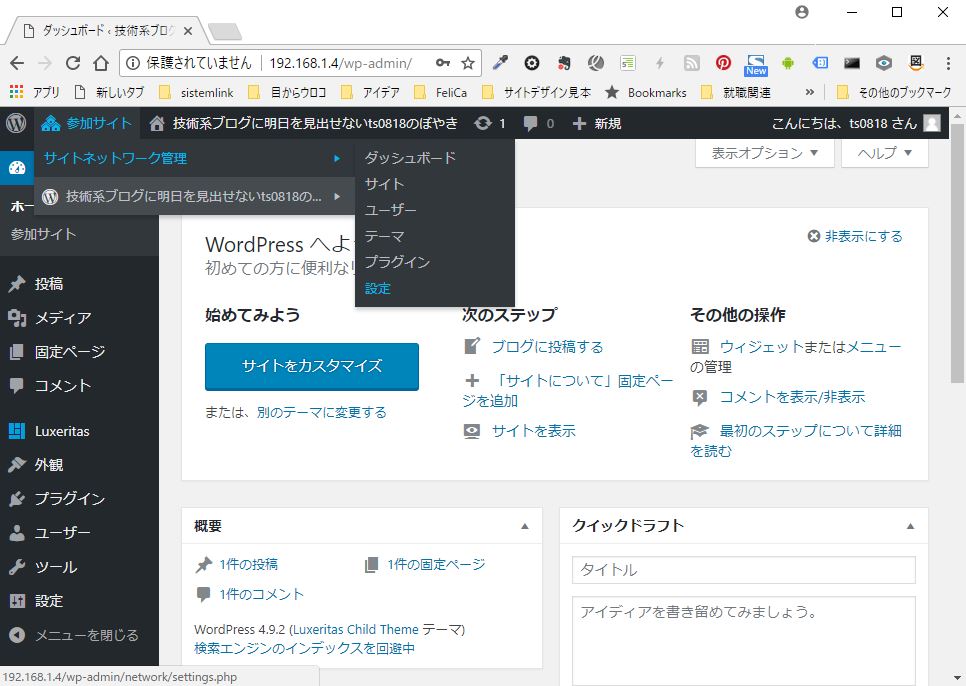Click ブログに投稿する link
This screenshot has width=966, height=686.
pyautogui.click(x=547, y=347)
